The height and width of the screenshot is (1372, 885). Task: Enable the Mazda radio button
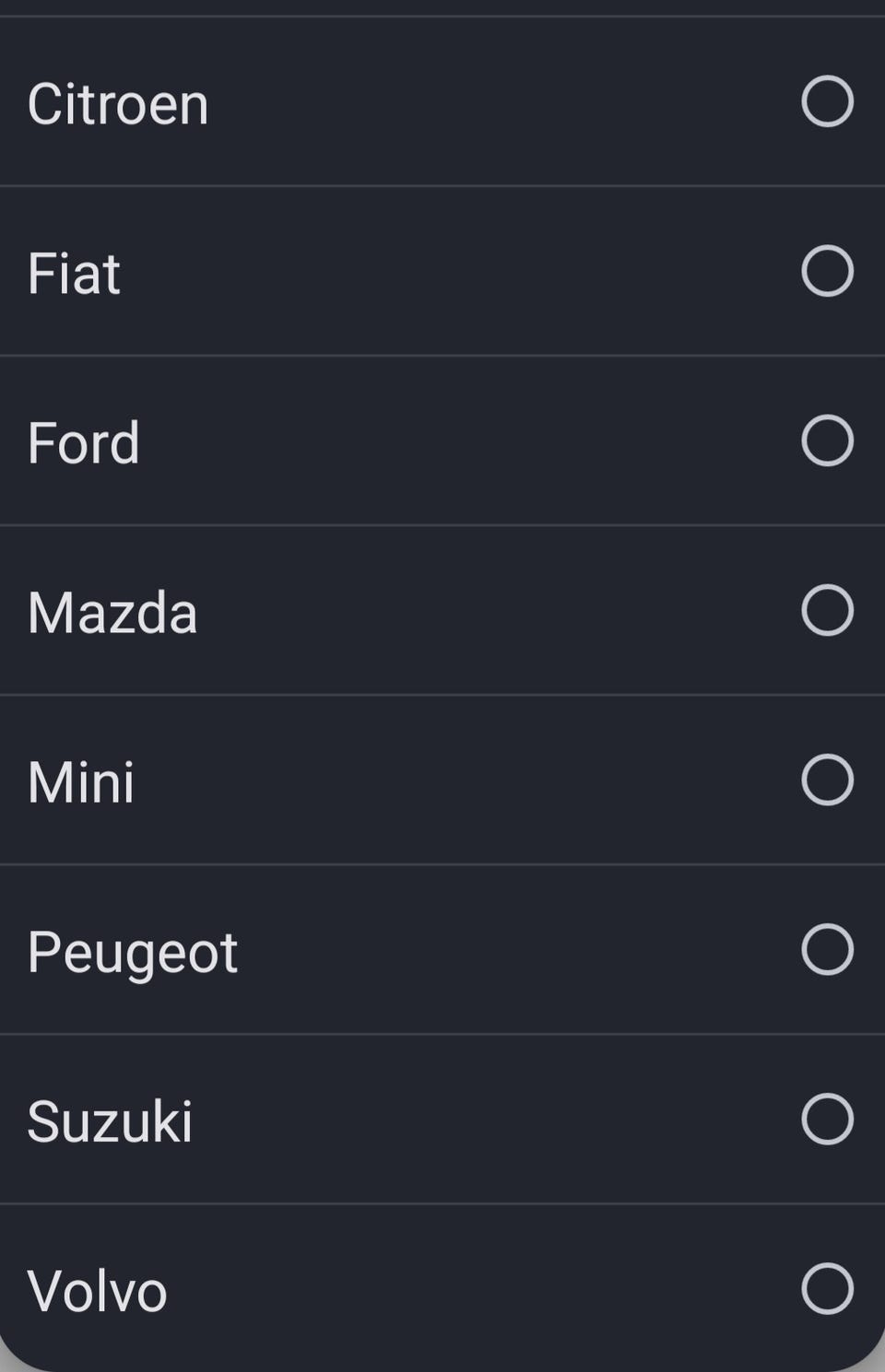[x=827, y=610]
